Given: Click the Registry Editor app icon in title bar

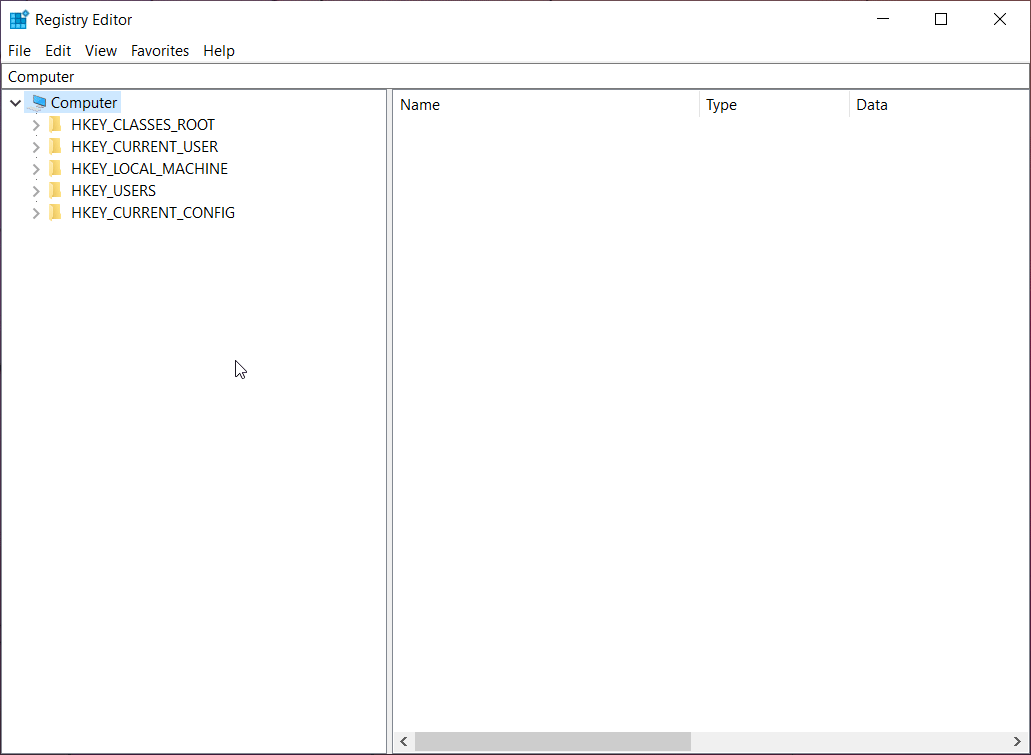Looking at the screenshot, I should point(19,20).
